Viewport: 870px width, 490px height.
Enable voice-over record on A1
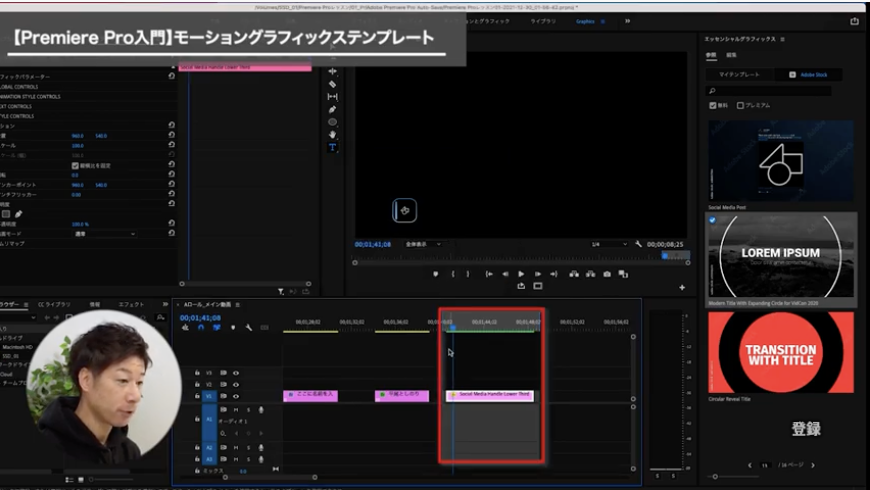coord(261,410)
